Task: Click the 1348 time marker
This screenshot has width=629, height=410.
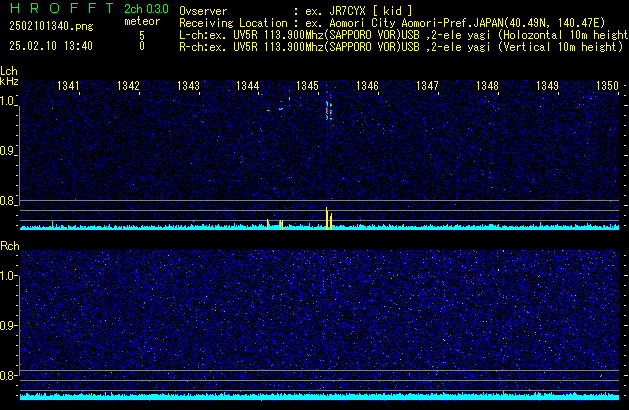Action: [x=487, y=86]
